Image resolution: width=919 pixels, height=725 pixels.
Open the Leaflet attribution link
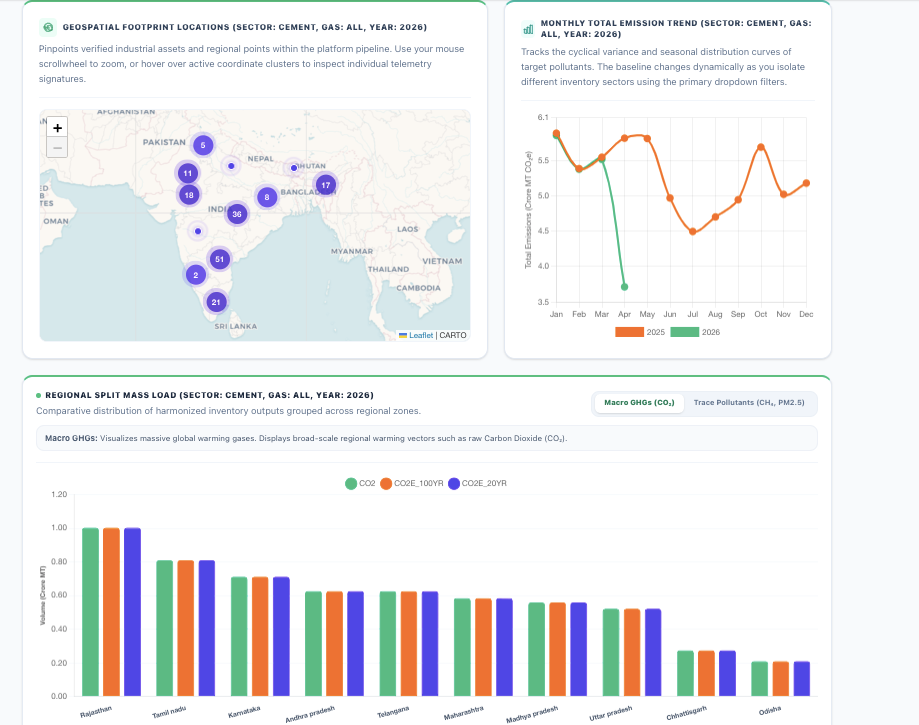tap(421, 335)
